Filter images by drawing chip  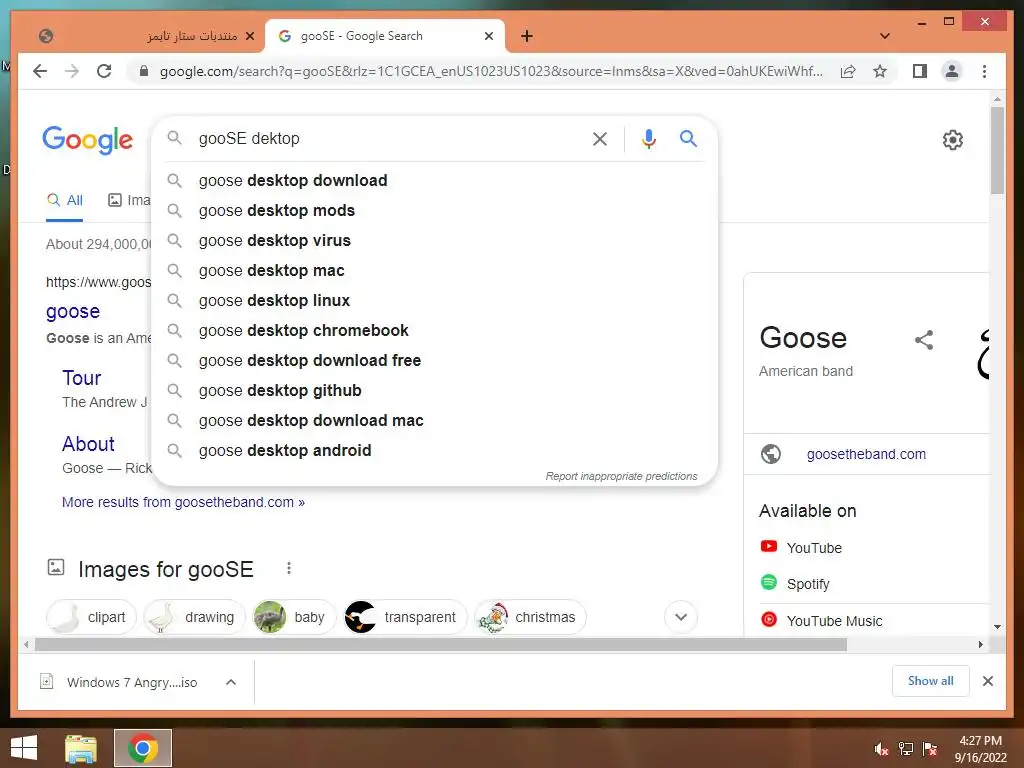(x=193, y=617)
